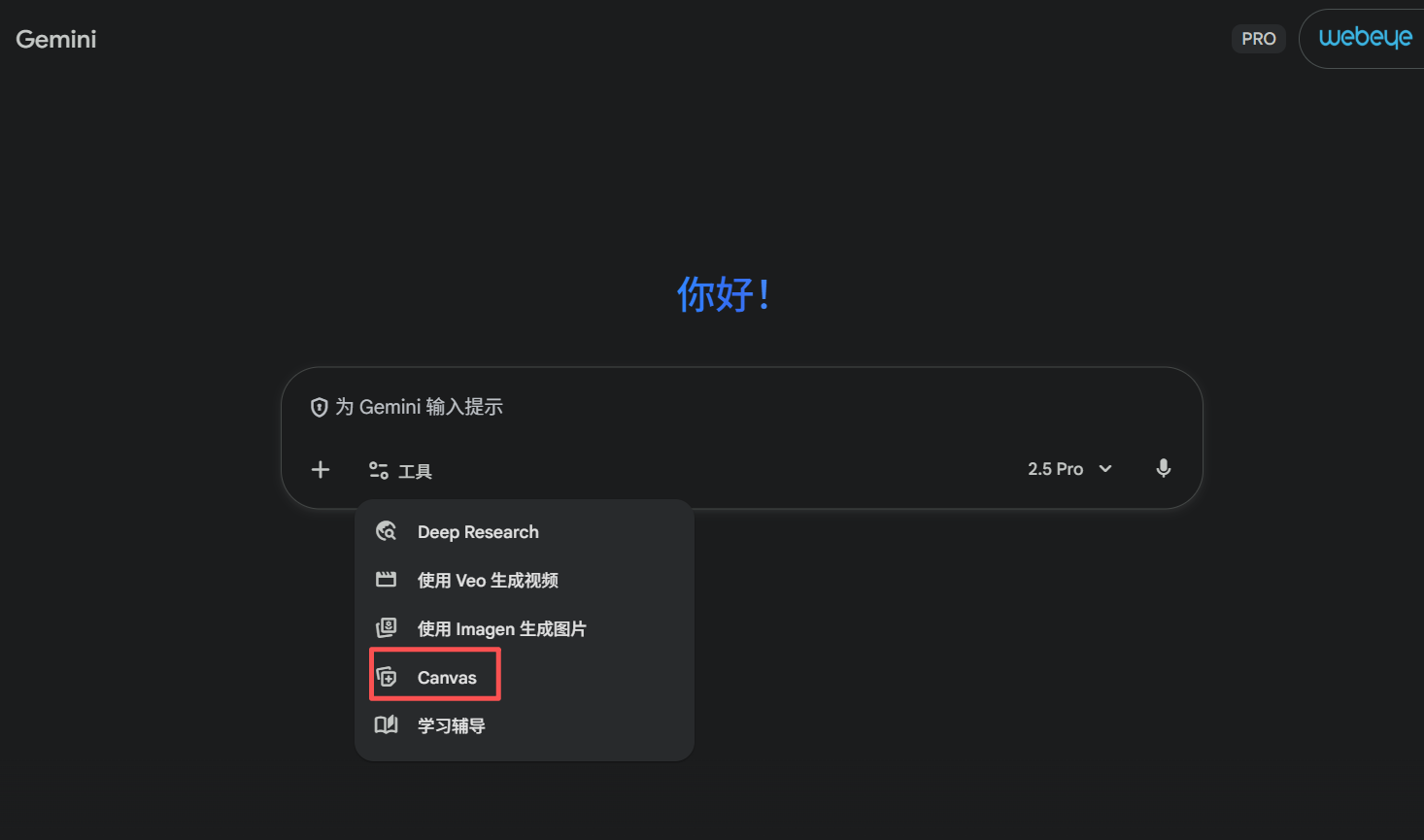The image size is (1424, 840).
Task: Select the Canvas menu label
Action: pyautogui.click(x=447, y=678)
